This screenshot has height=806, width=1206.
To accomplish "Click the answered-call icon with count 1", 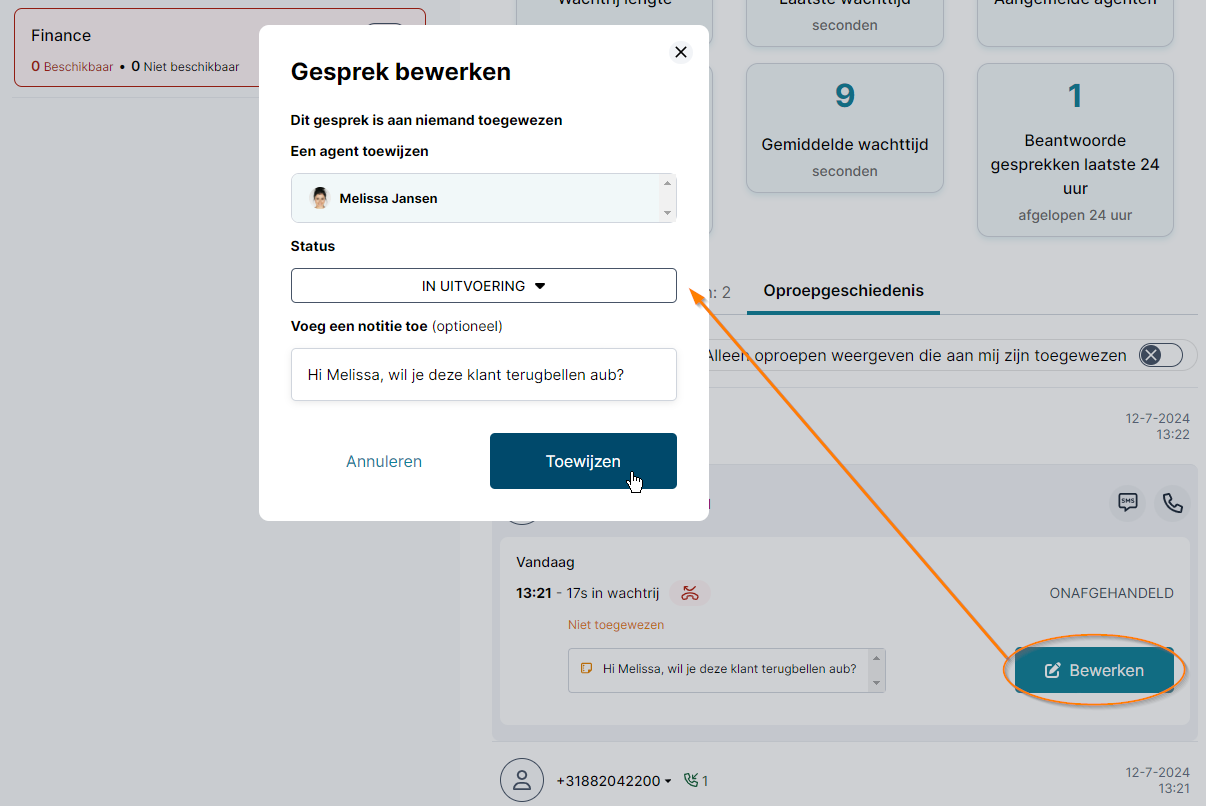I will point(696,781).
